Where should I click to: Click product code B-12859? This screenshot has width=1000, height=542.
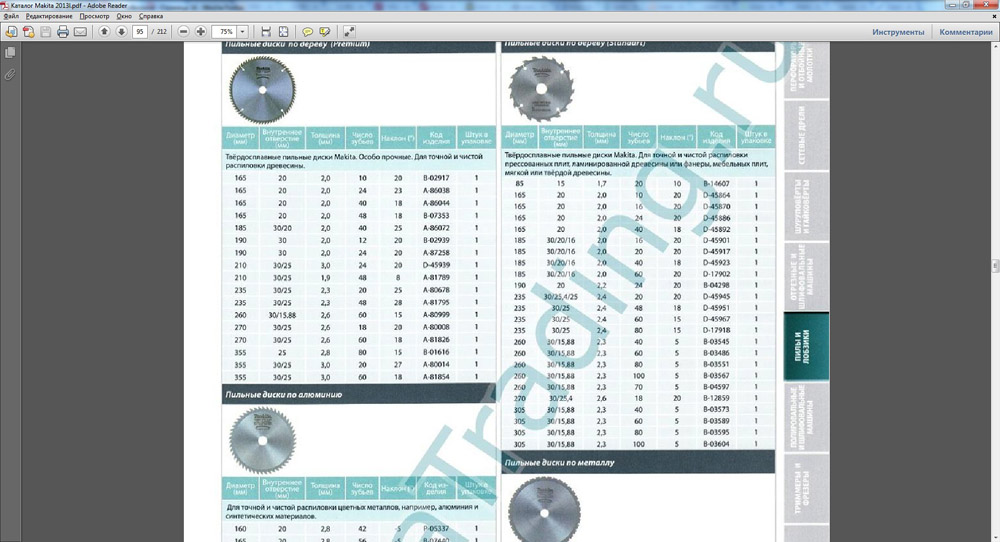pos(716,398)
